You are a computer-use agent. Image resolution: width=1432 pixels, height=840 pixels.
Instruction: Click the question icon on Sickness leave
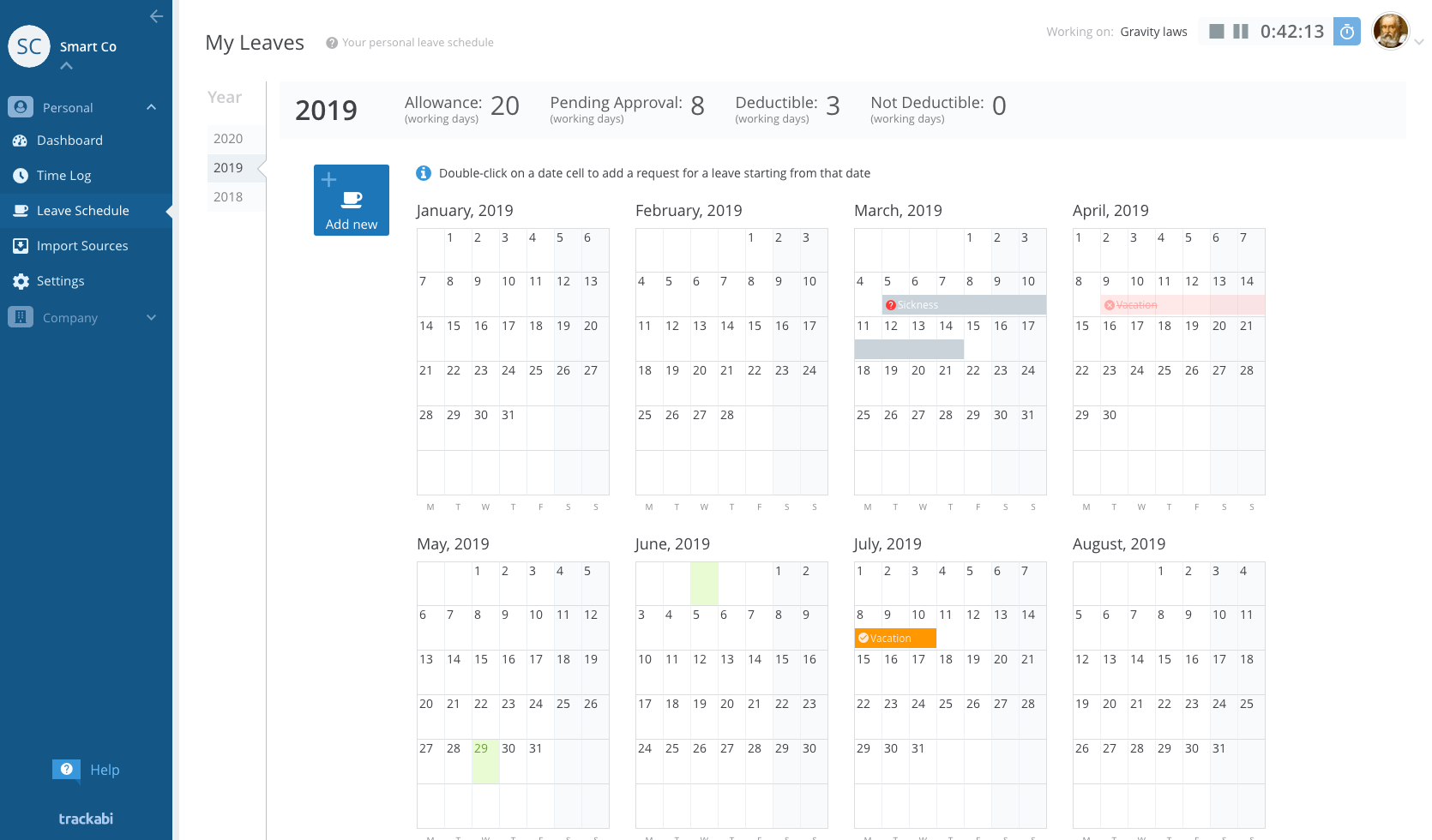click(891, 305)
